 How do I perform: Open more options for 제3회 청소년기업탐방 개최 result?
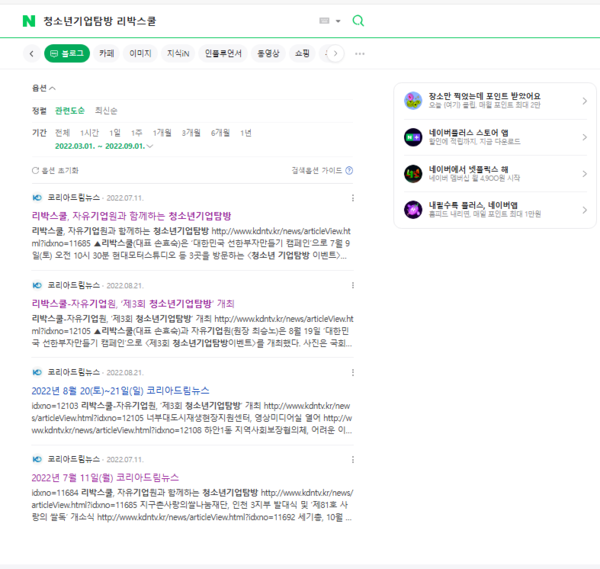(x=353, y=285)
